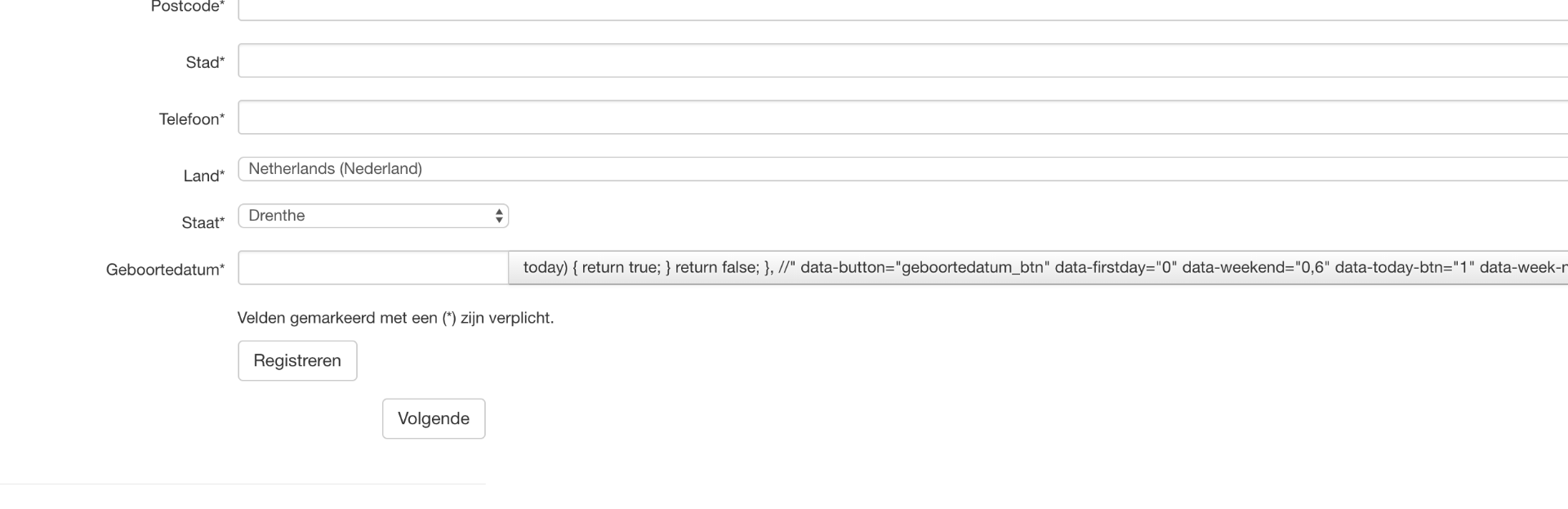Click the Staat* field label
This screenshot has width=1568, height=509.
coord(203,223)
